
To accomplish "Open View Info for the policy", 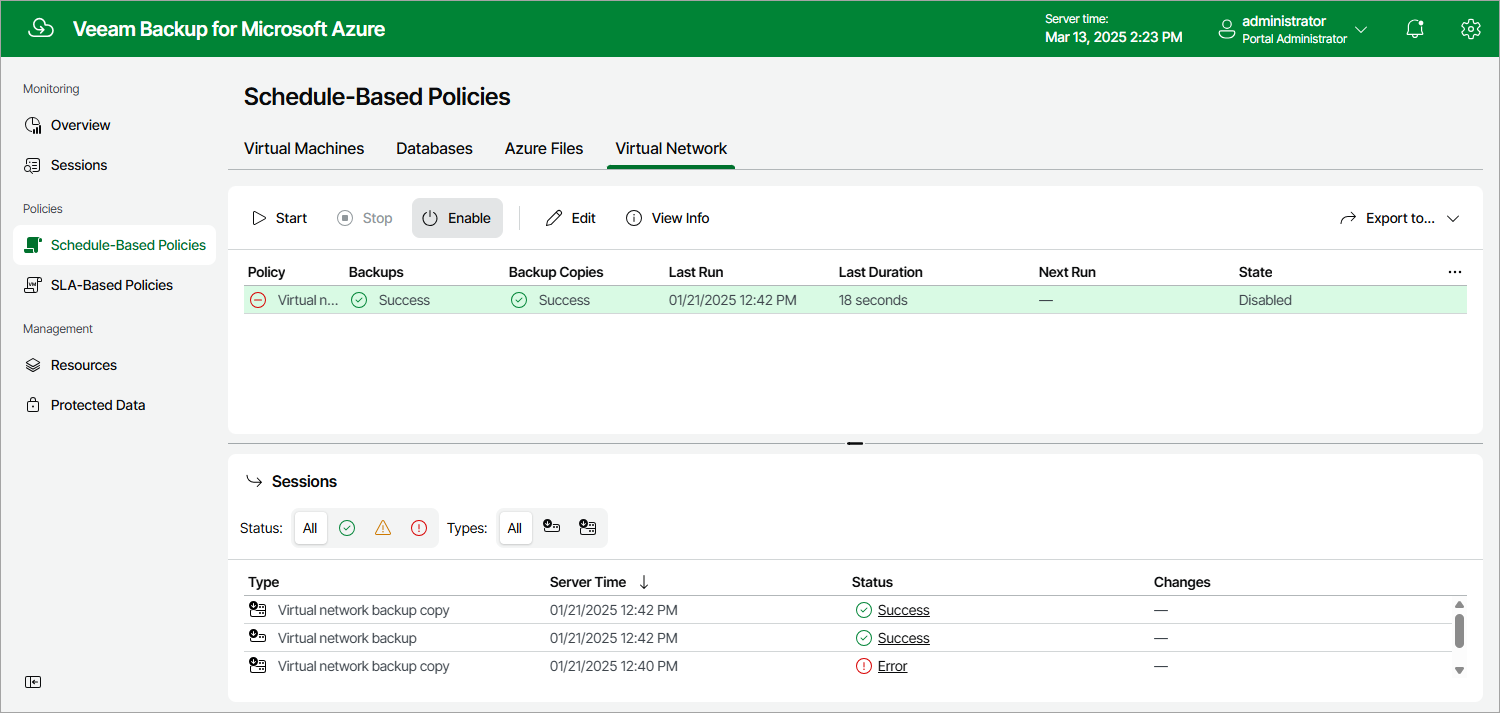I will click(x=667, y=218).
